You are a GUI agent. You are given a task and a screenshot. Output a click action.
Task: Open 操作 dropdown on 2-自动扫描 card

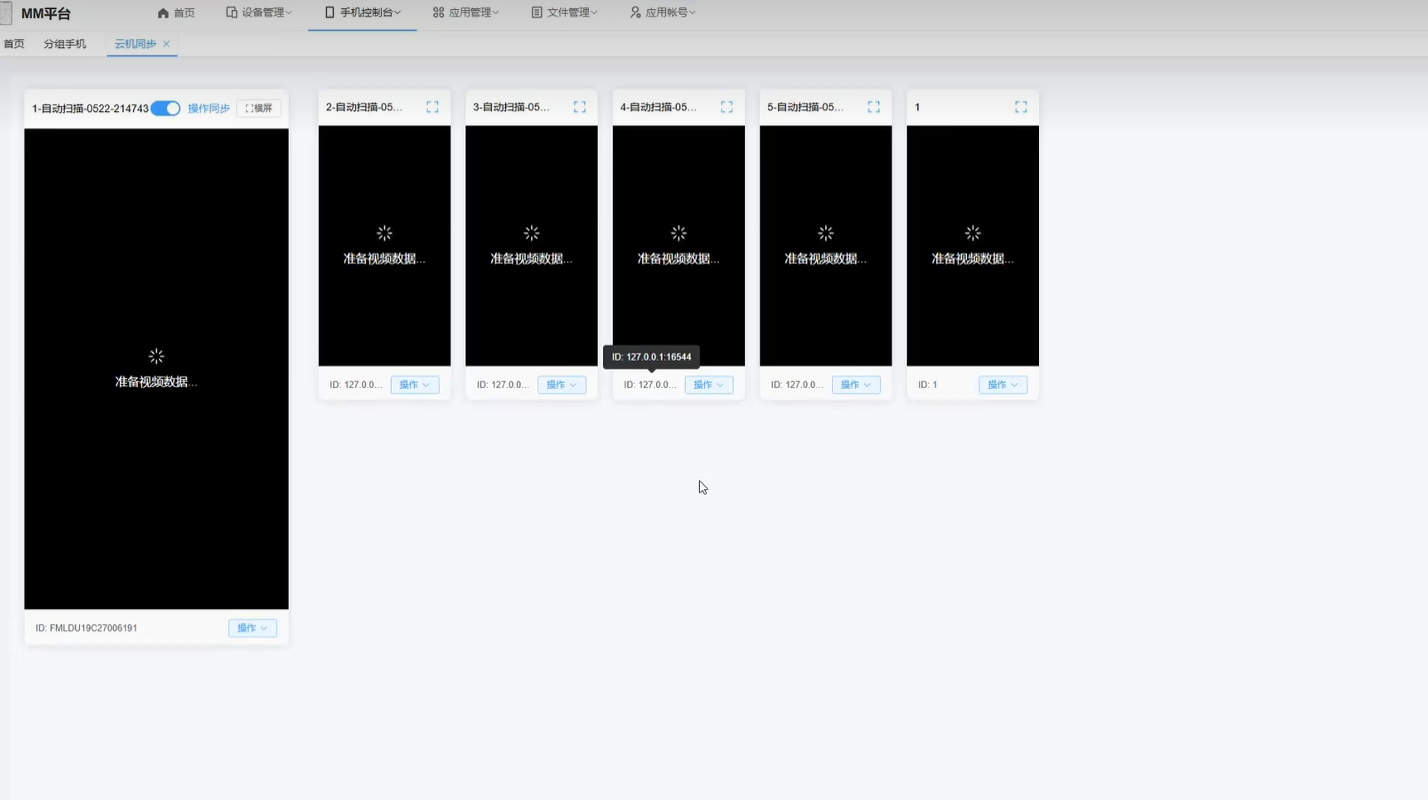click(414, 385)
